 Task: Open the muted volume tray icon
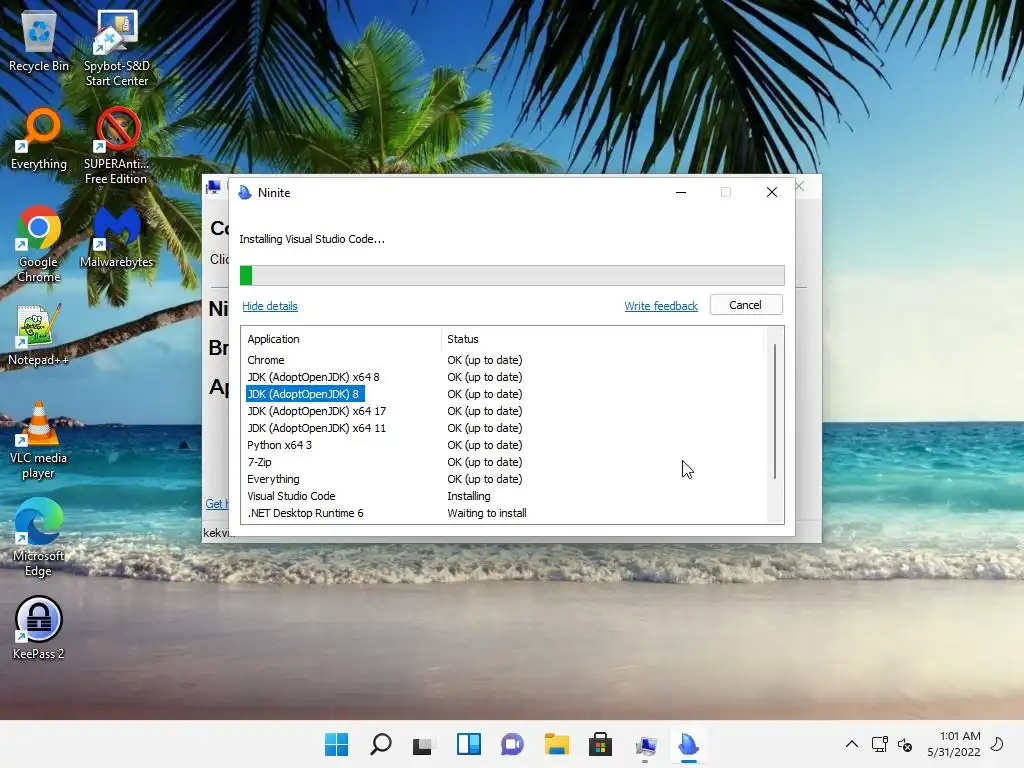[905, 744]
